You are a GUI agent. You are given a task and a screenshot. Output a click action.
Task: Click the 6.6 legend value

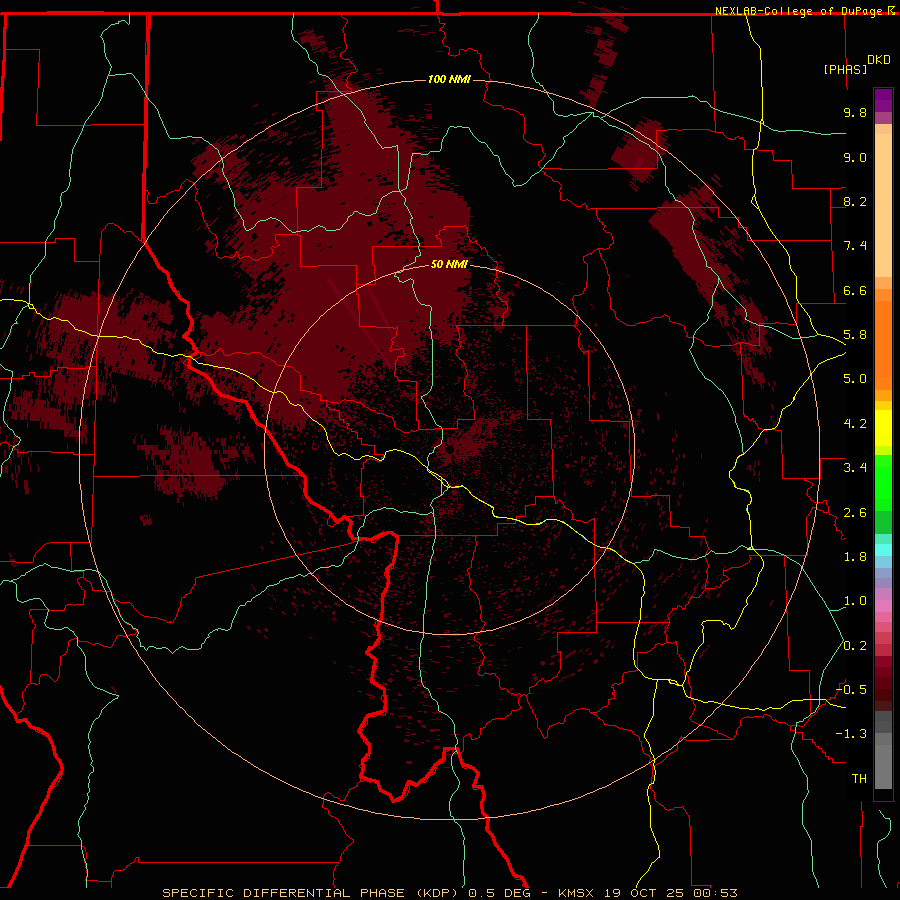(855, 290)
